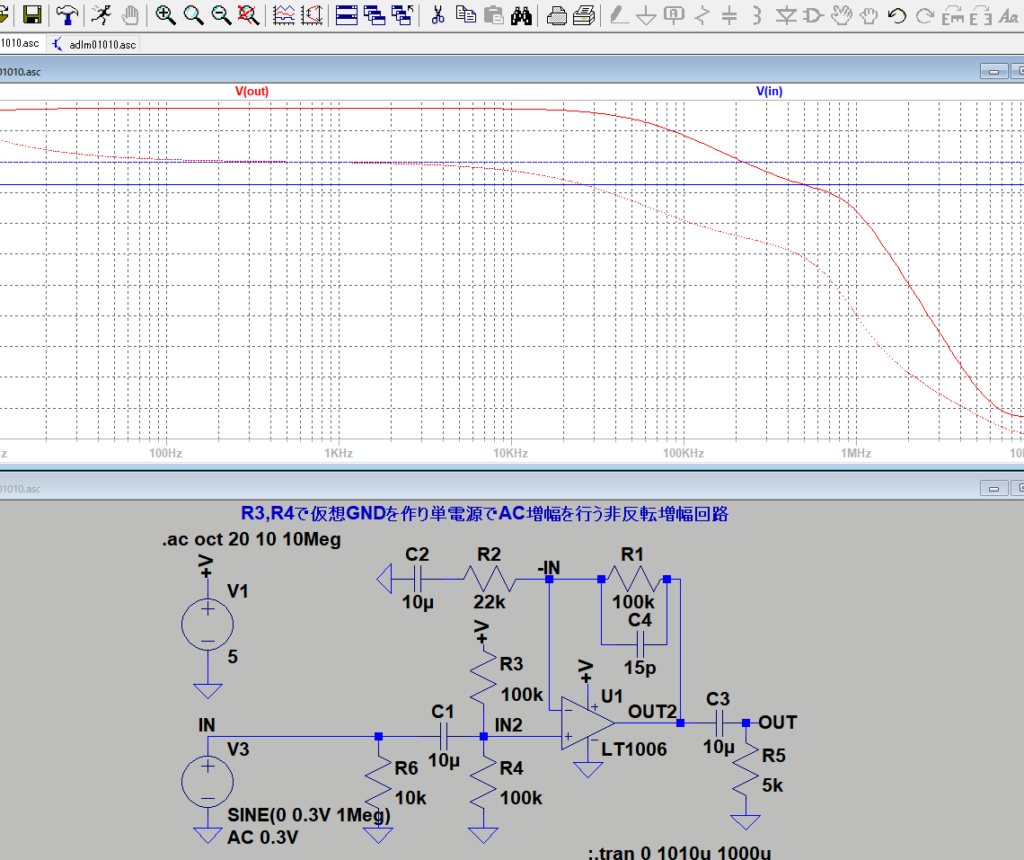Click the Zoom Out magnifier icon

point(221,15)
